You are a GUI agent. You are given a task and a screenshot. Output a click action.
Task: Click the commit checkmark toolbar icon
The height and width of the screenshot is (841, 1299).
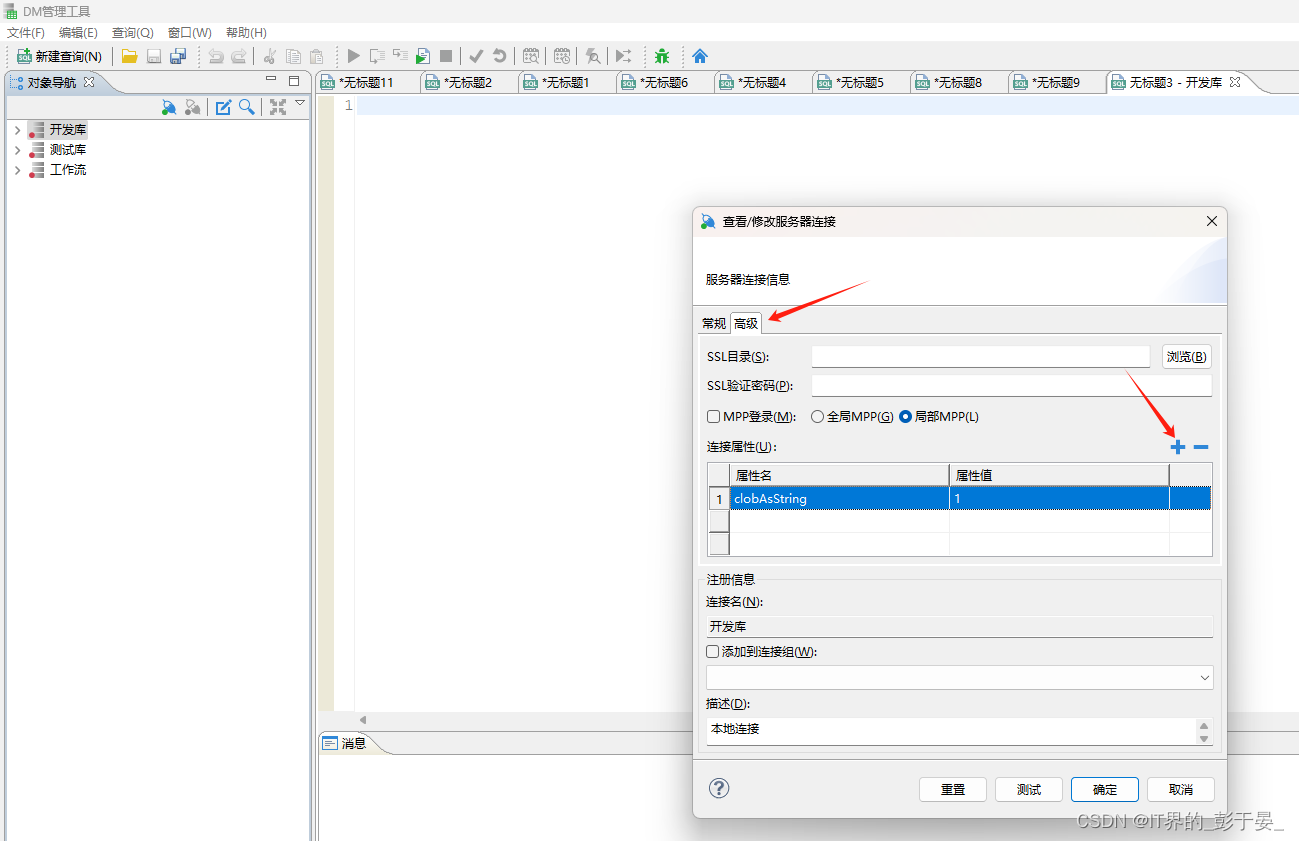click(476, 57)
